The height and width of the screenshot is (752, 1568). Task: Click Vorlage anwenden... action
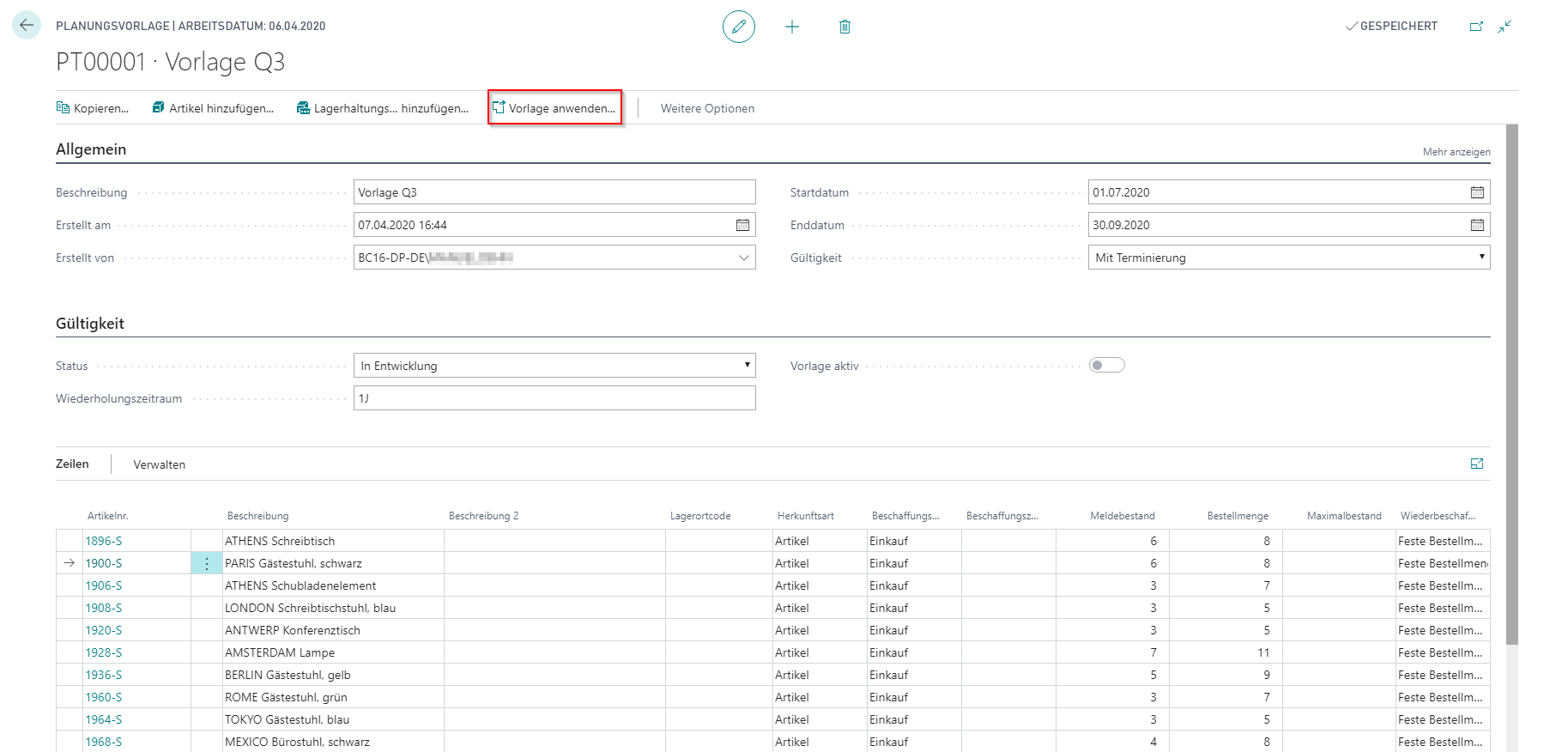pyautogui.click(x=554, y=108)
